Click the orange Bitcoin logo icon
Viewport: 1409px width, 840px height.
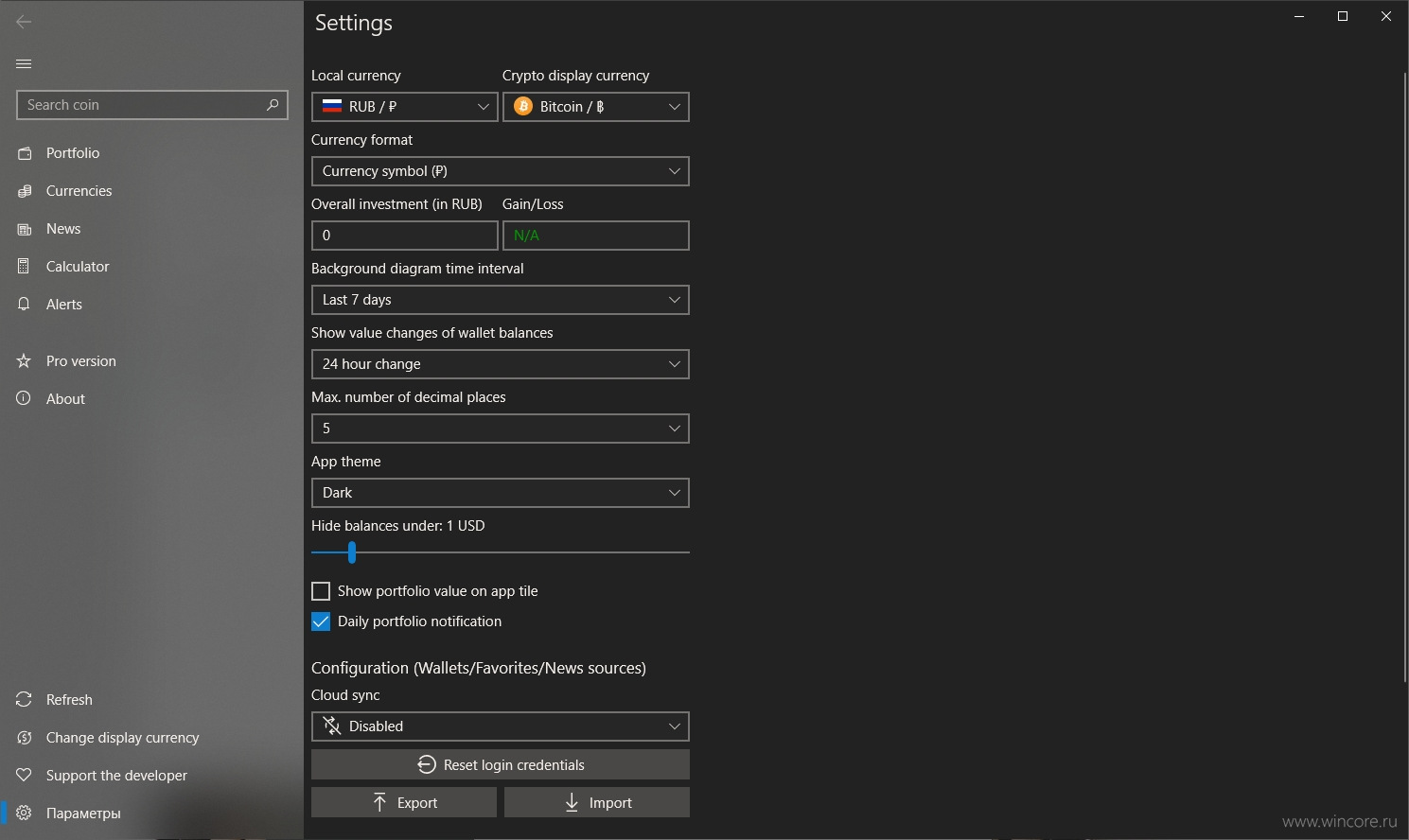pyautogui.click(x=523, y=107)
